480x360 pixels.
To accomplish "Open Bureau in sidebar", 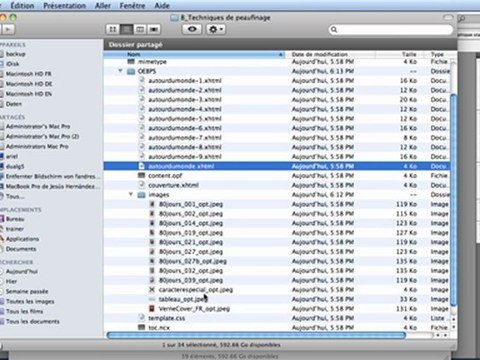I will [15, 219].
